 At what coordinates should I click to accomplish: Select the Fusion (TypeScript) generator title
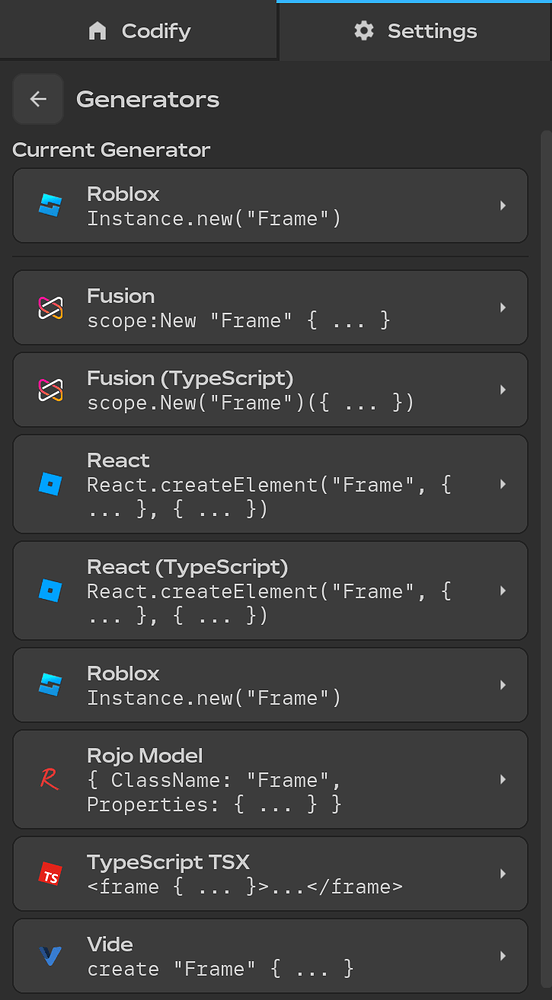pyautogui.click(x=190, y=378)
